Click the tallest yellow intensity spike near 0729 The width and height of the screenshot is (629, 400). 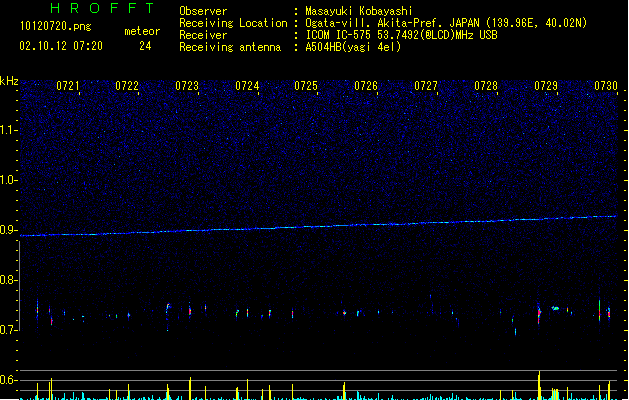(539, 386)
